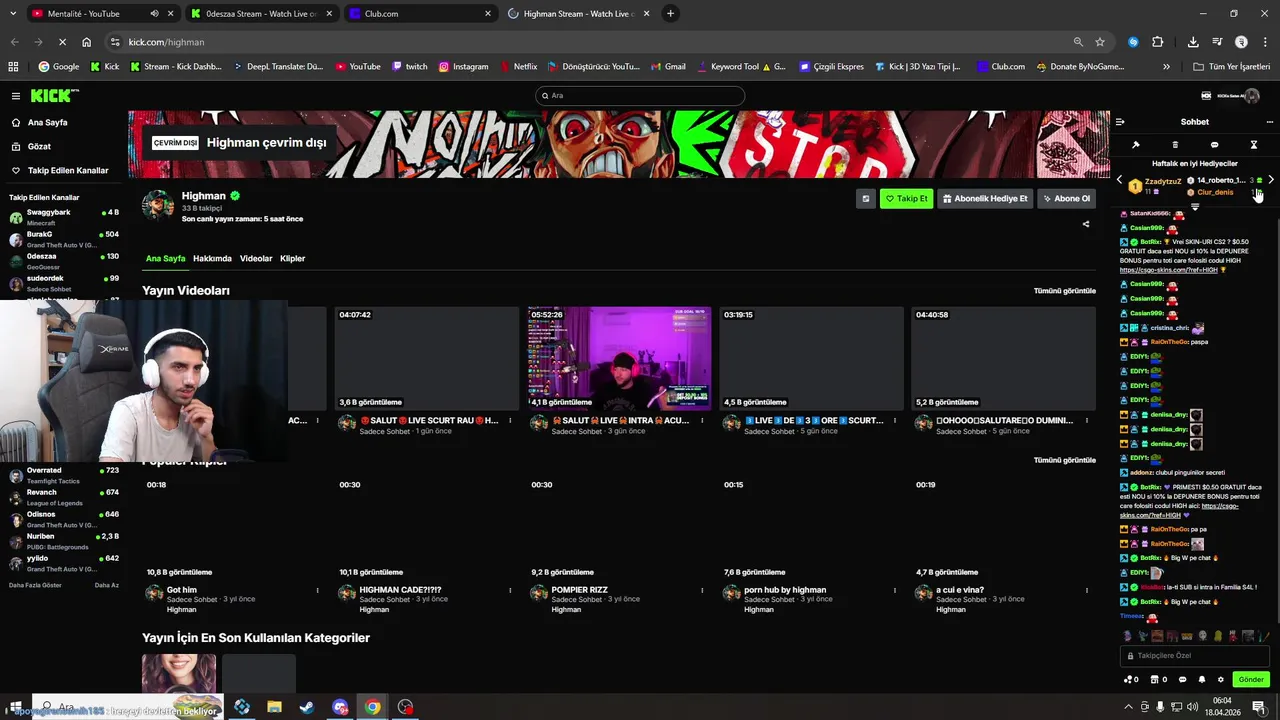Screen dimensions: 1280x720
Task: Click the Abone Ol subscribe button
Action: pos(1066,198)
